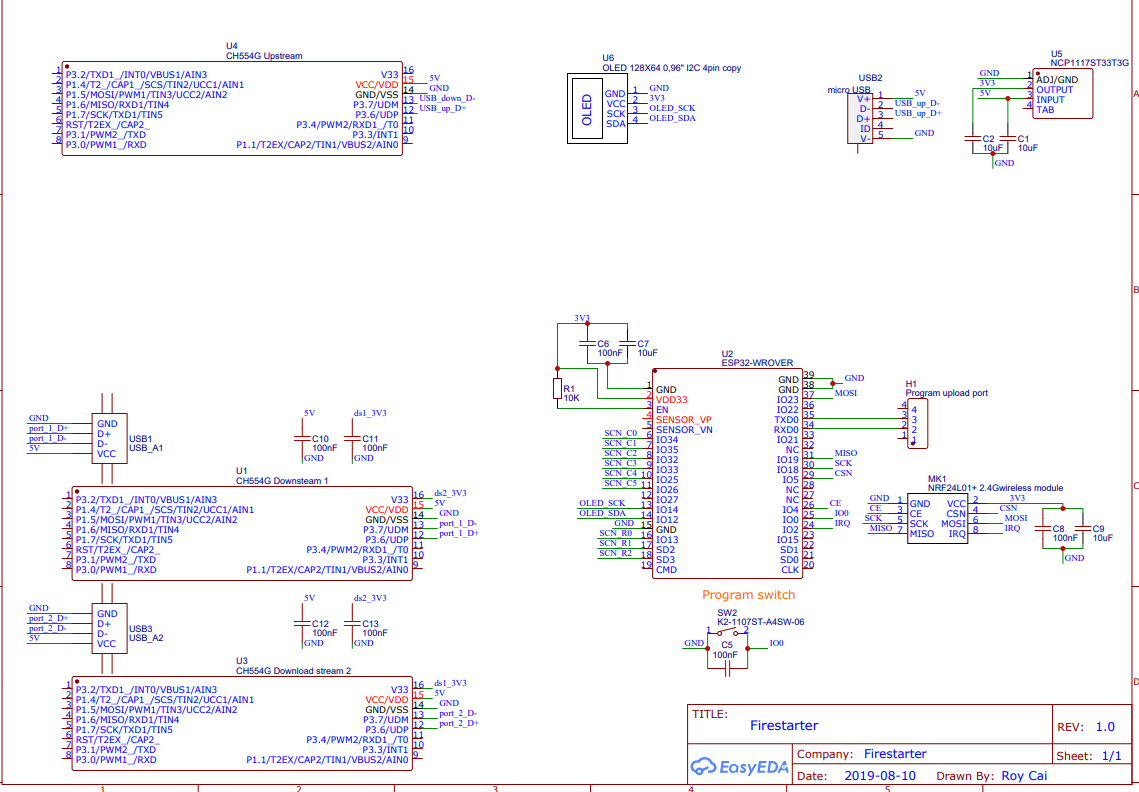The image size is (1139, 792).
Task: Select capacitor C1 10uF
Action: [1008, 138]
